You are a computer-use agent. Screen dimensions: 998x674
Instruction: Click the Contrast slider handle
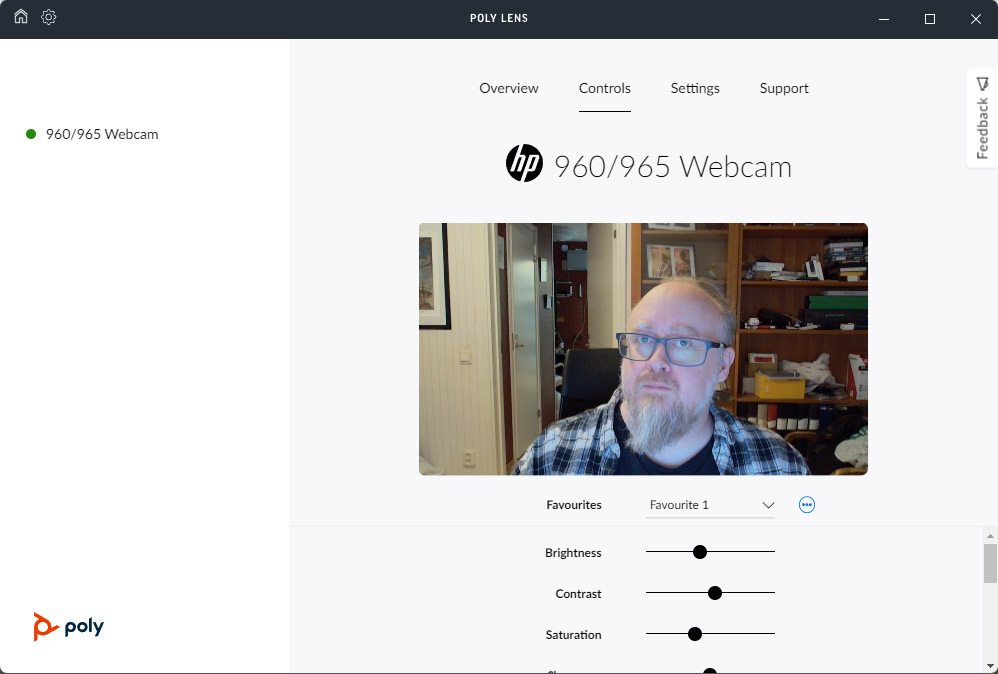715,593
